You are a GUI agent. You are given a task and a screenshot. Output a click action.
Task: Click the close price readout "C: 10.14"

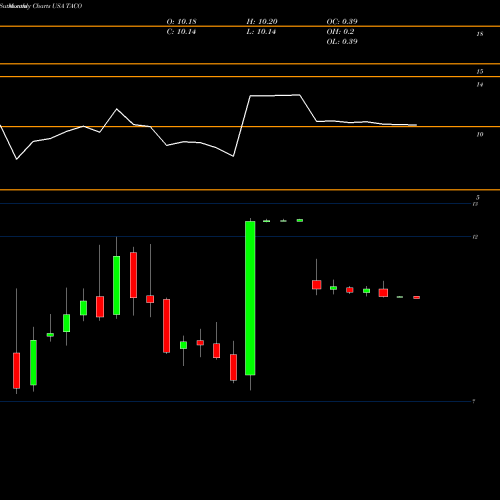[181, 32]
